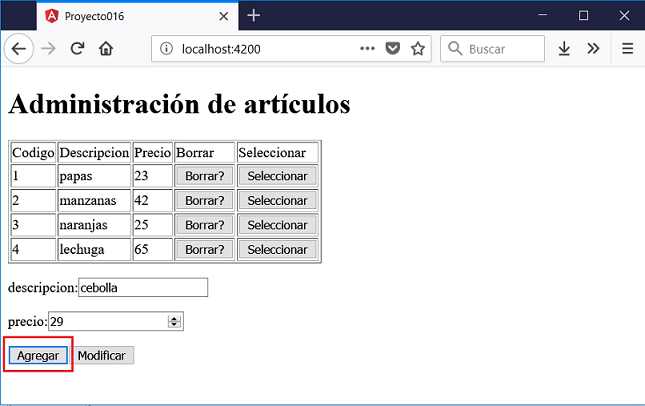Open the Firefox hamburger menu

point(627,49)
